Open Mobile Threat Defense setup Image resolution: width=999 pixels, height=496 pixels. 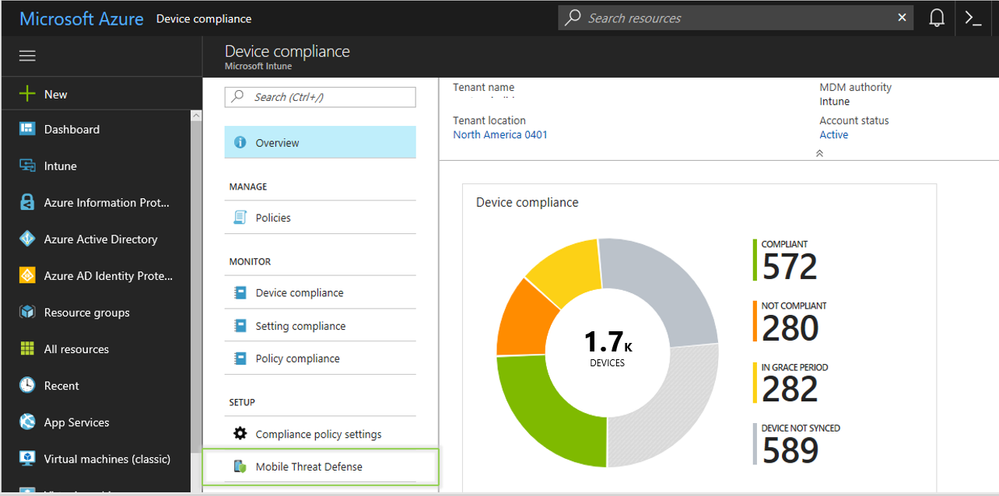click(x=320, y=467)
